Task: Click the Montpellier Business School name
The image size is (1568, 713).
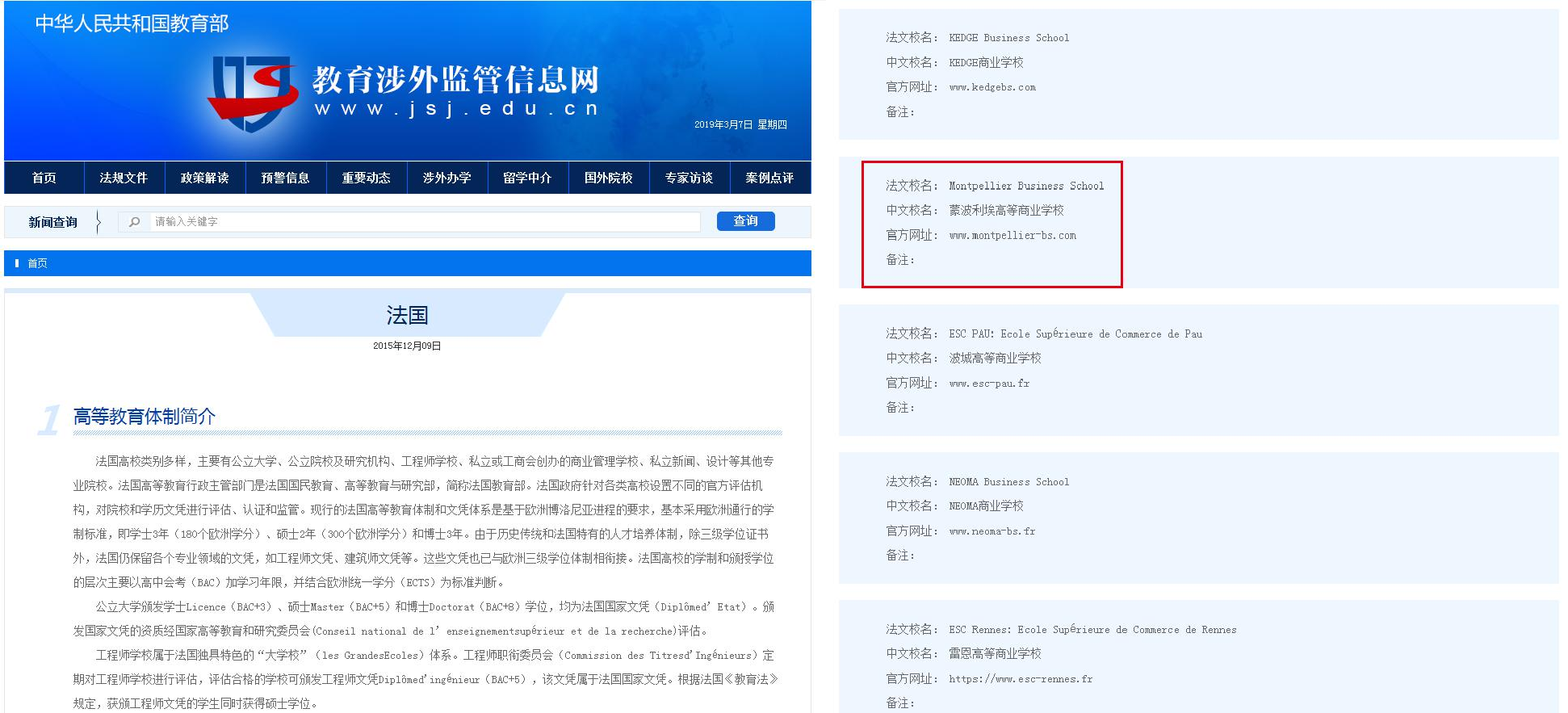Action: click(1026, 186)
